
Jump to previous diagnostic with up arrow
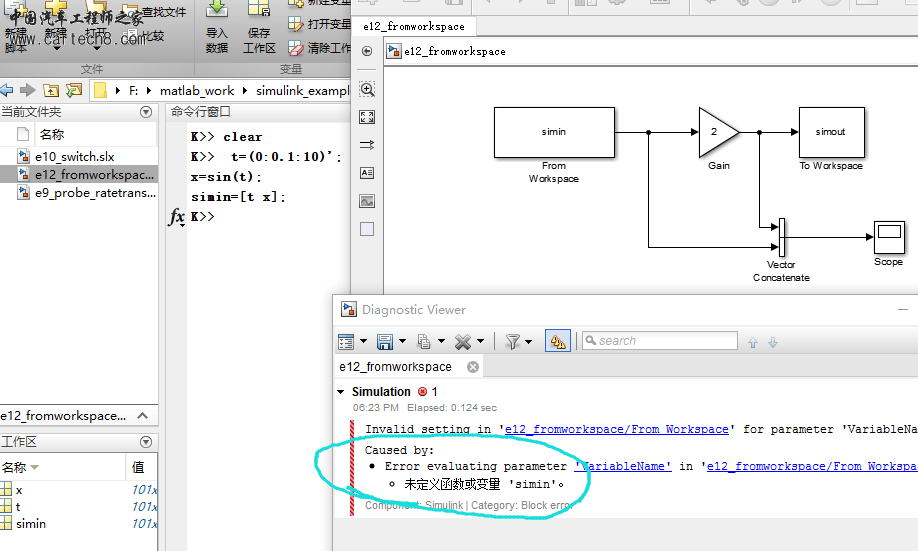[753, 343]
